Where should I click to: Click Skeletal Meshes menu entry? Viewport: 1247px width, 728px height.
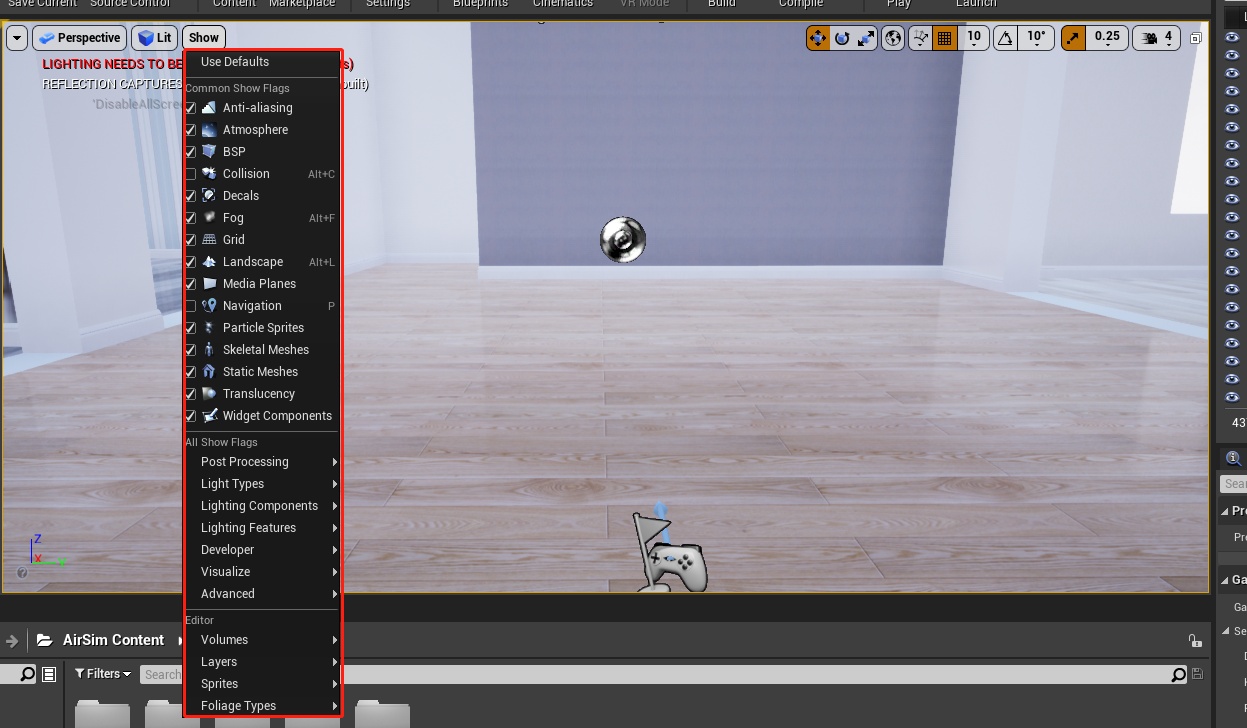(x=262, y=350)
